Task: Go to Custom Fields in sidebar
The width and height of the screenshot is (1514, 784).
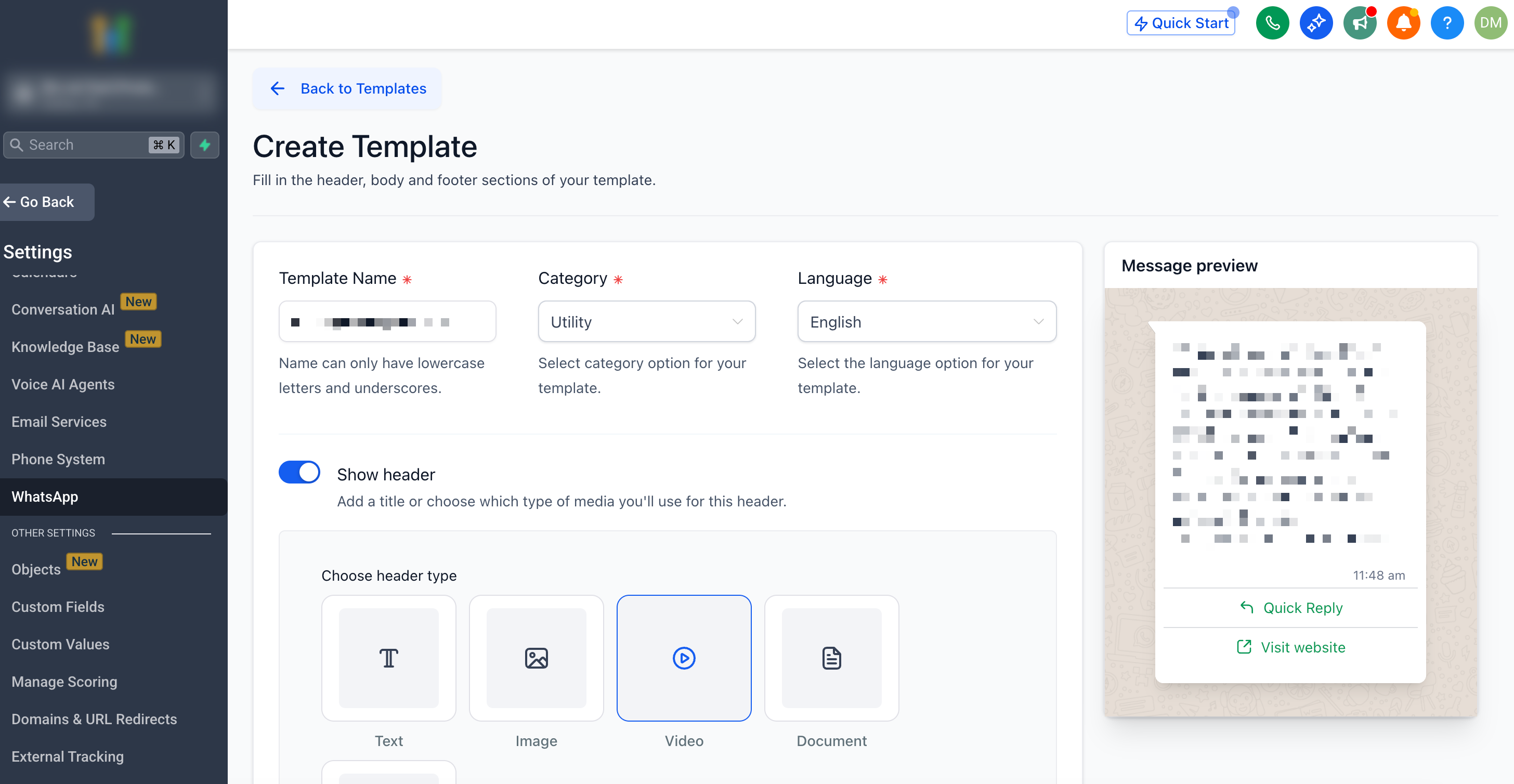Action: 58,607
